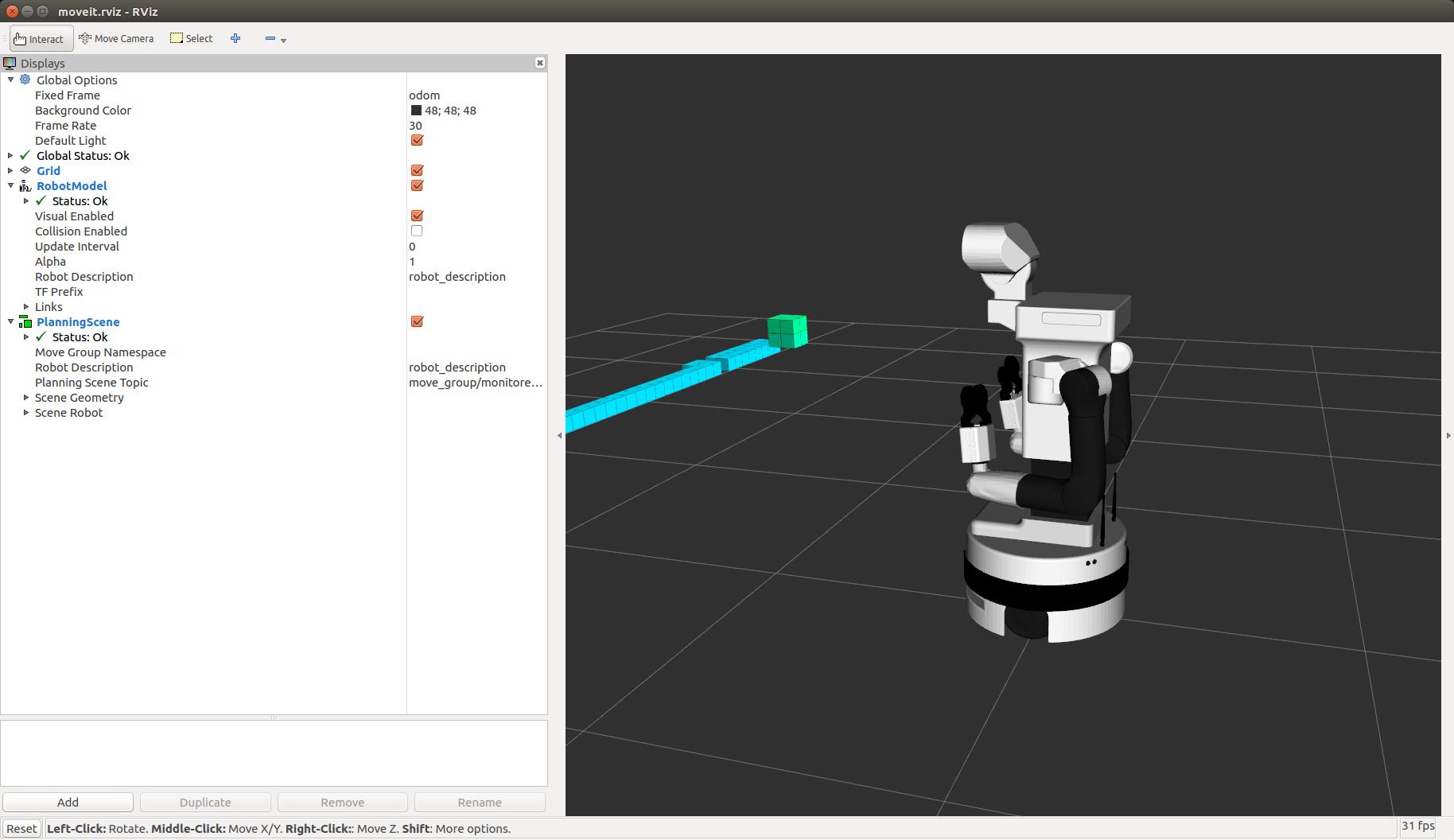Click the Displays panel monitor icon
1454x840 pixels.
10,63
